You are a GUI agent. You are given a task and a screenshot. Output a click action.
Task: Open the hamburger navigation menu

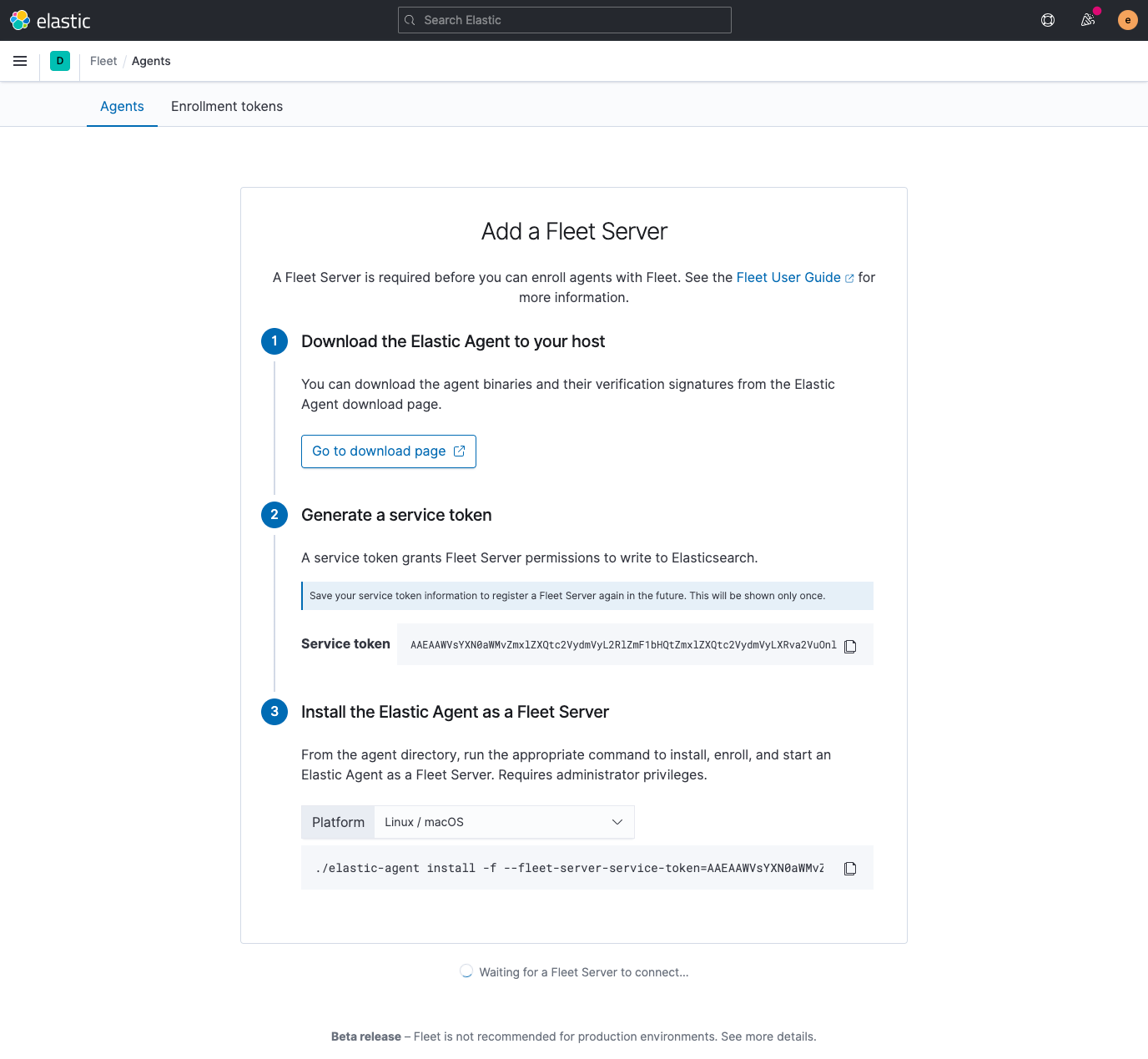point(20,61)
